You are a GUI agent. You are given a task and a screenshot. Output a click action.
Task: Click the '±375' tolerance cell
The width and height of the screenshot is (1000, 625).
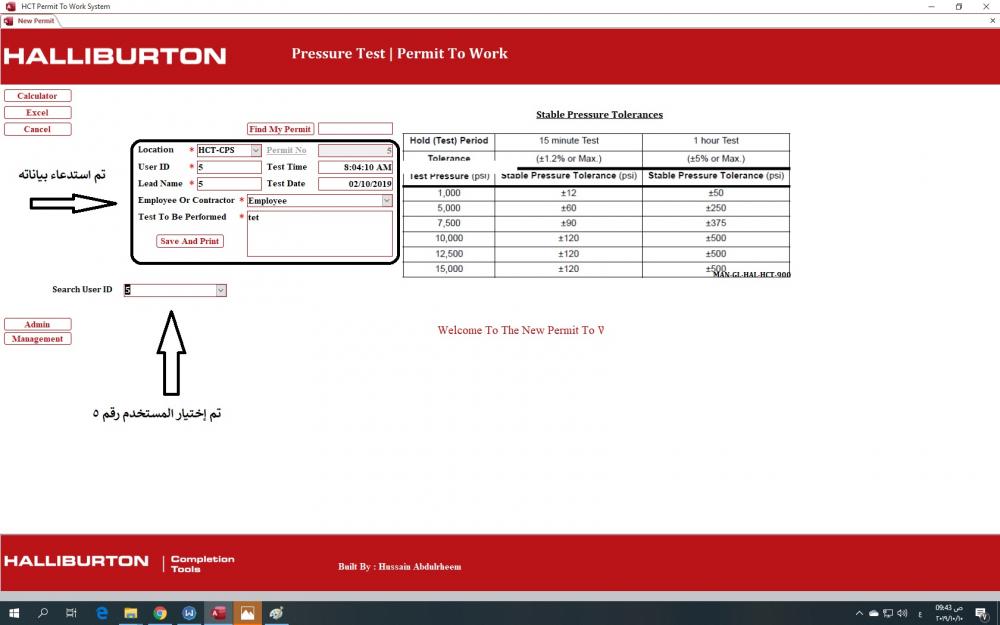(x=716, y=223)
